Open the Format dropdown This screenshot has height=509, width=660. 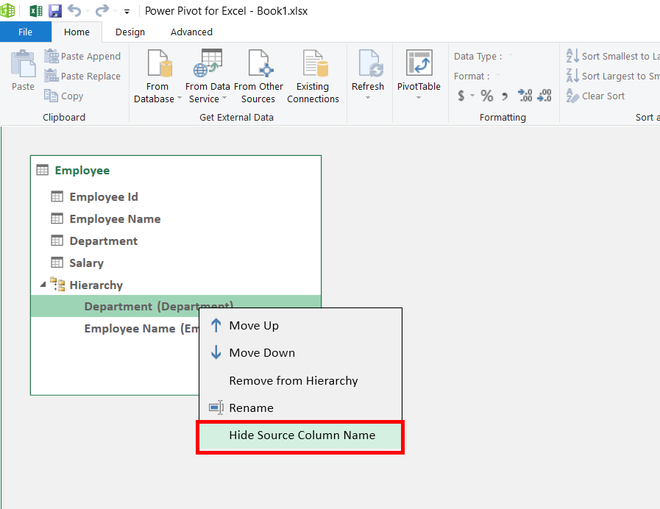(x=498, y=75)
